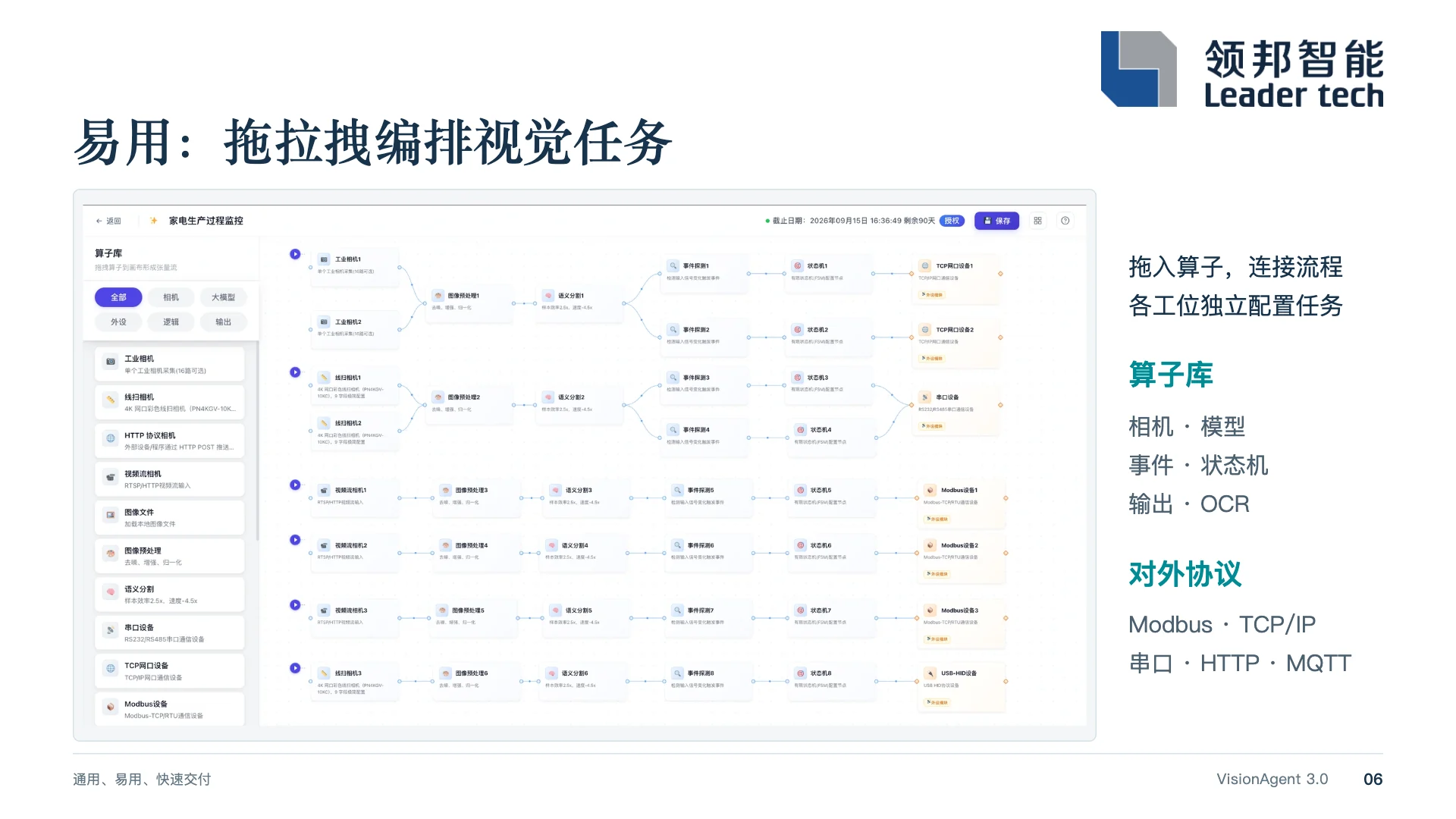Click the 线扫相机 icon in library list

tap(111, 400)
